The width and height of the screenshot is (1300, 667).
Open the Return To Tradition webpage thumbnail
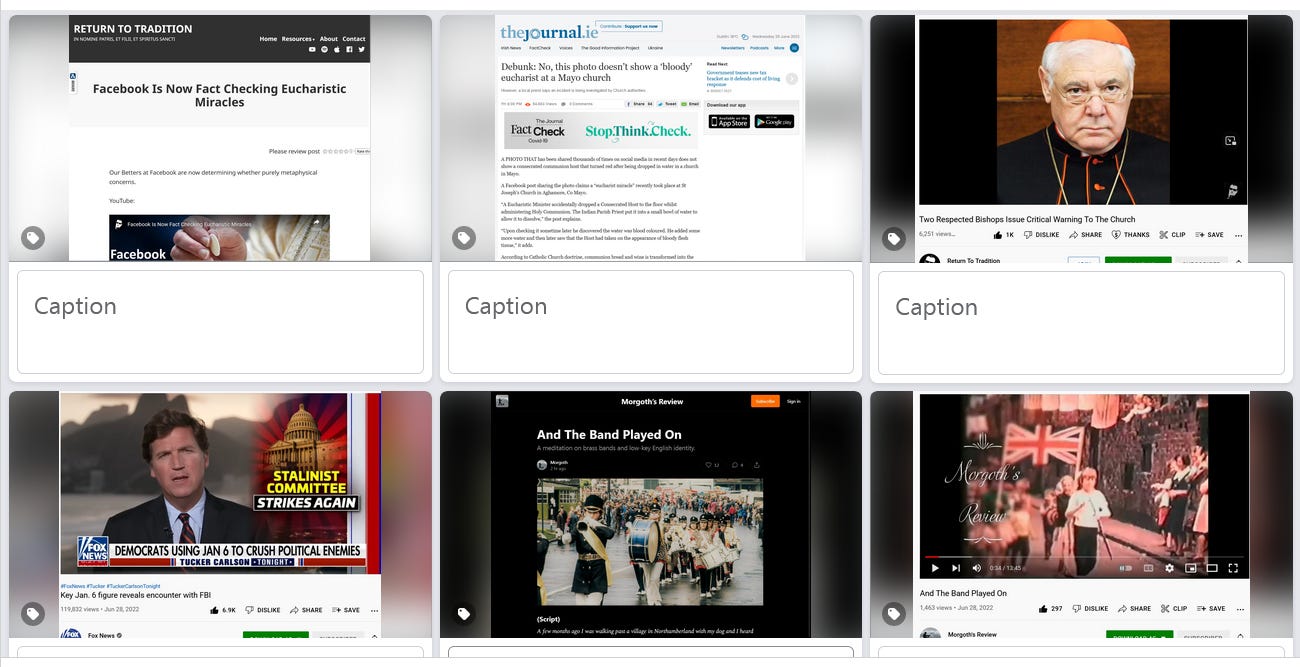(x=220, y=138)
